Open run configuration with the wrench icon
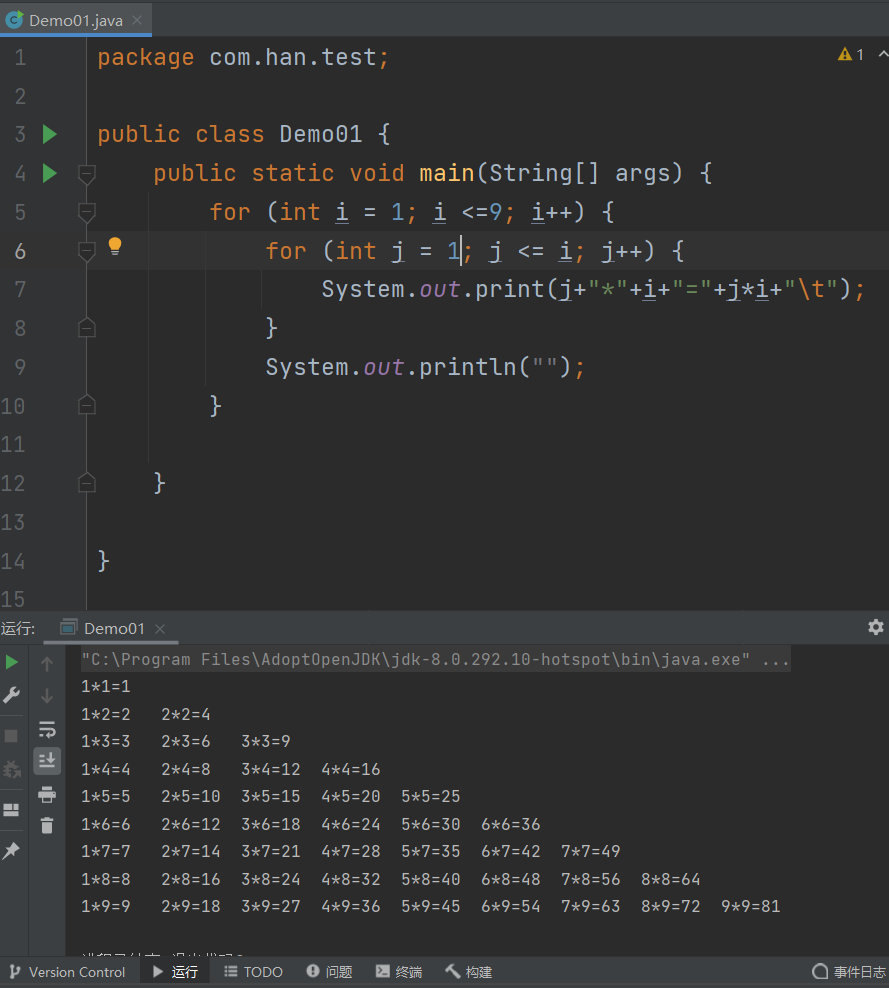 tap(11, 695)
